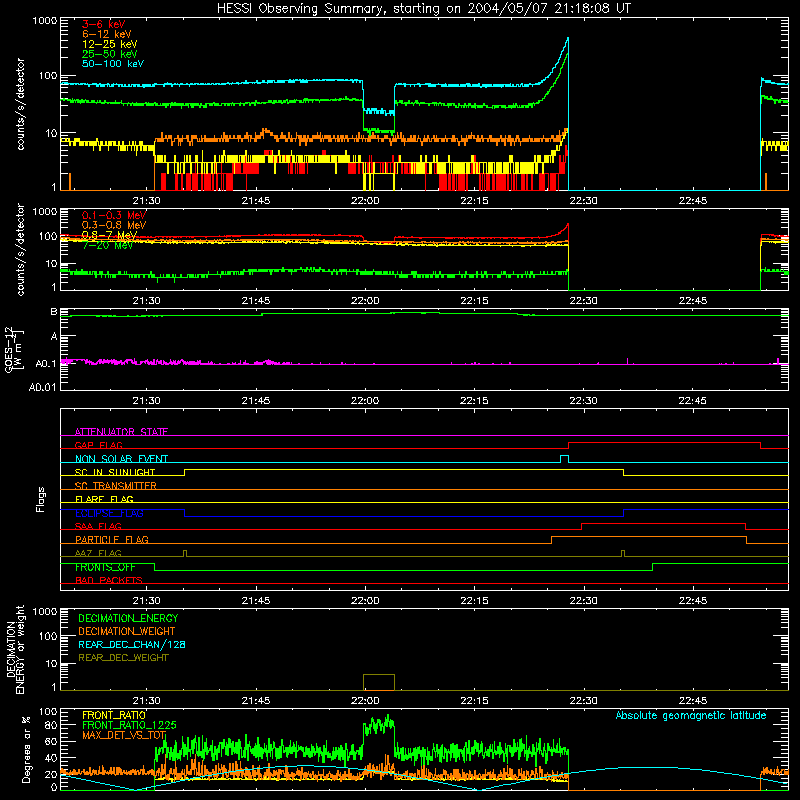This screenshot has height=800, width=800.
Task: Click the FLARE_FLAG label
Action: [x=104, y=499]
